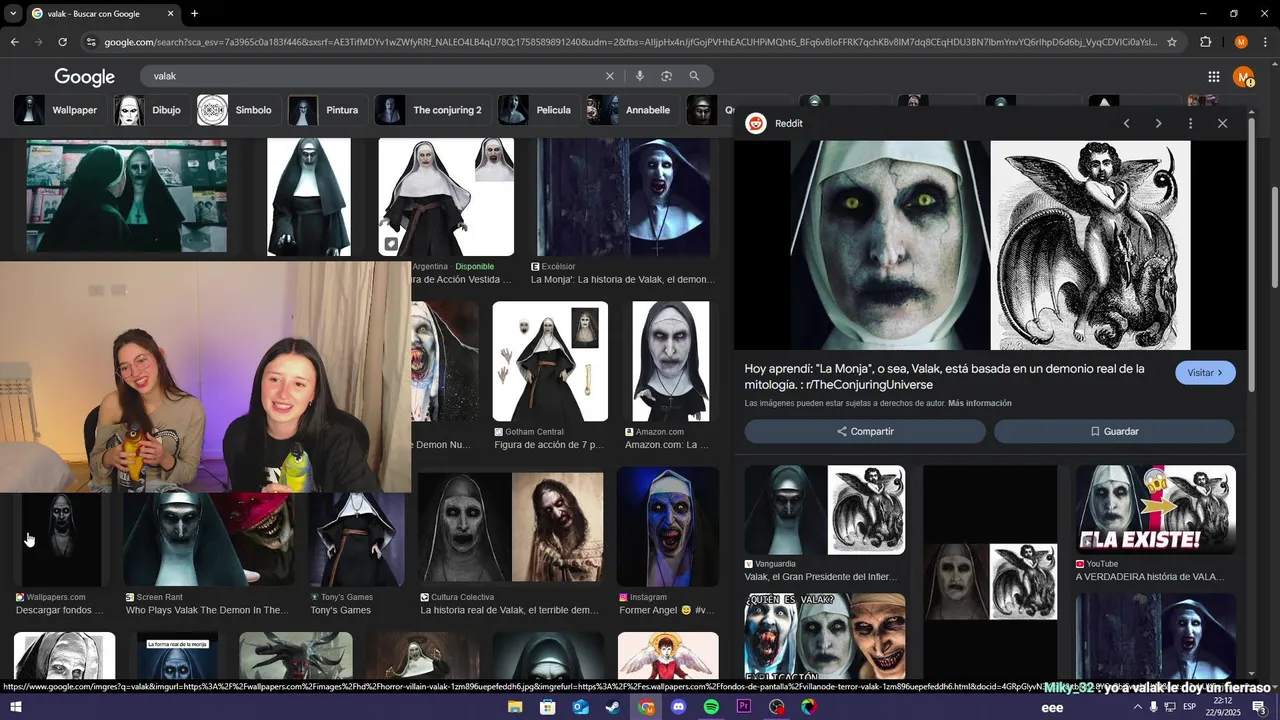Open the Google apps grid

pyautogui.click(x=1213, y=77)
